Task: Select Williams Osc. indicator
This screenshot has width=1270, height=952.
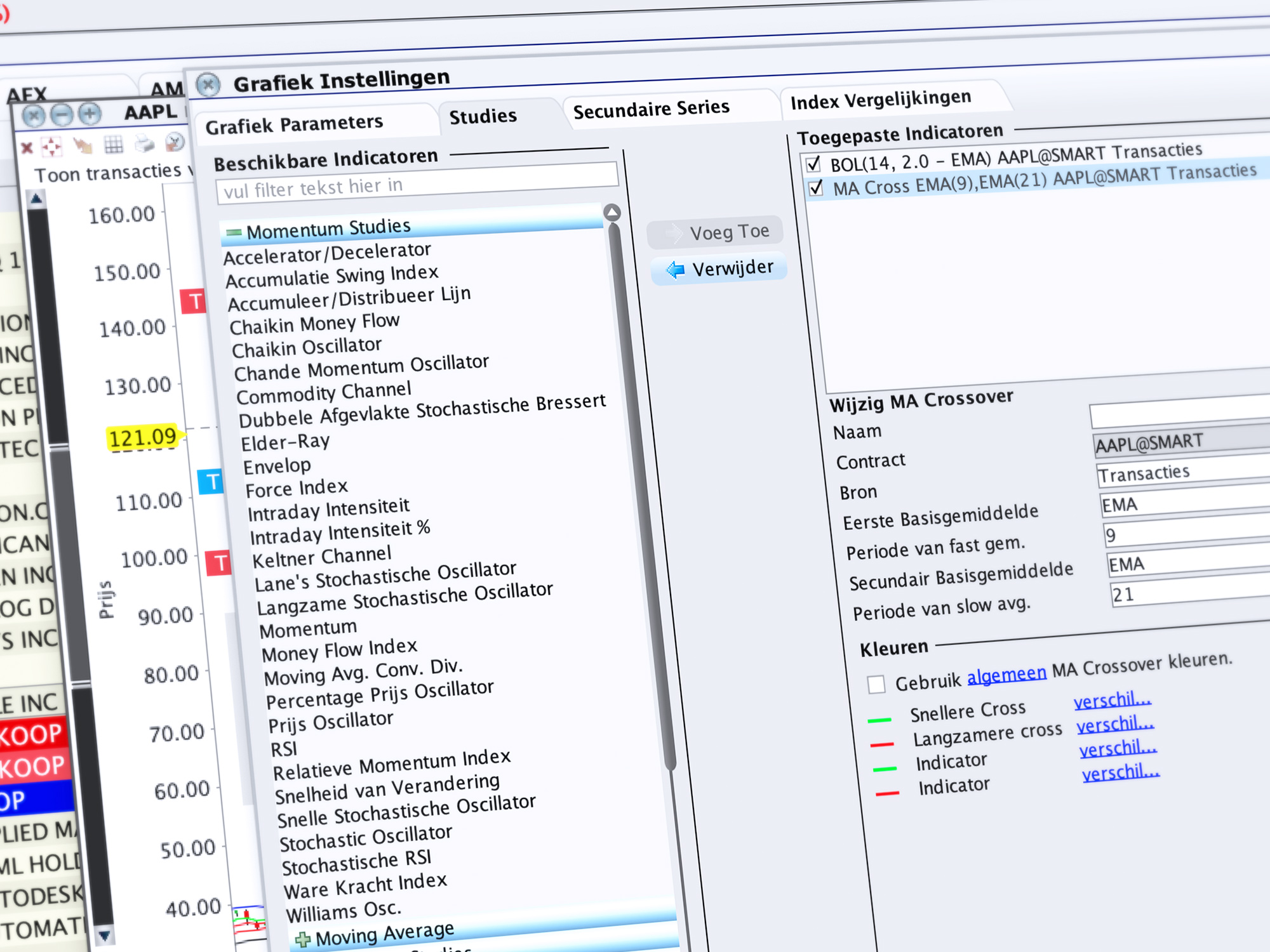Action: [x=344, y=912]
